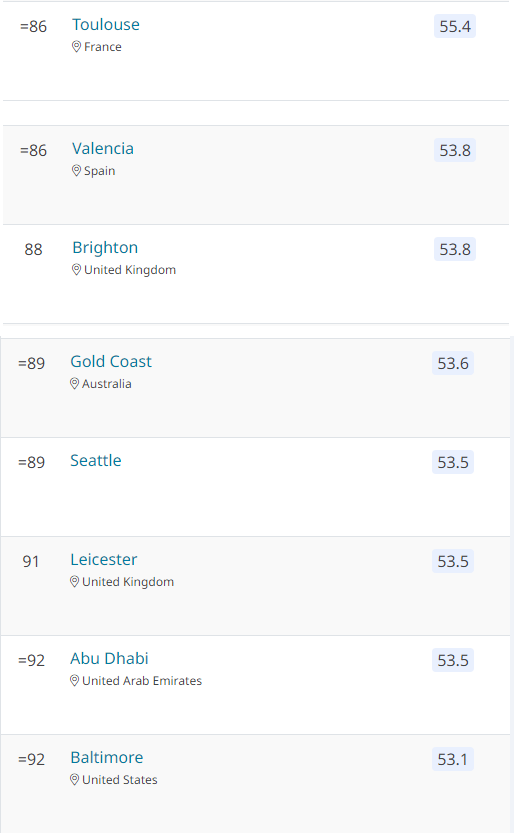Screen dimensions: 514x833
Task: Click the pin icon under Leicester
Action: click(75, 582)
